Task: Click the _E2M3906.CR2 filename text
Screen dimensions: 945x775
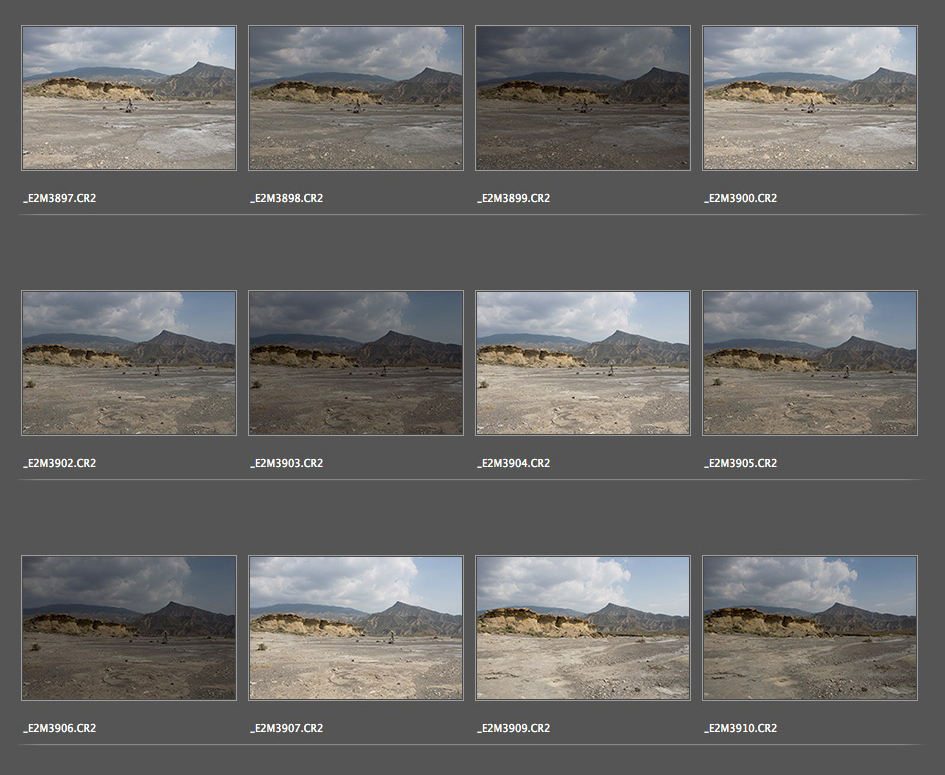Action: tap(60, 728)
